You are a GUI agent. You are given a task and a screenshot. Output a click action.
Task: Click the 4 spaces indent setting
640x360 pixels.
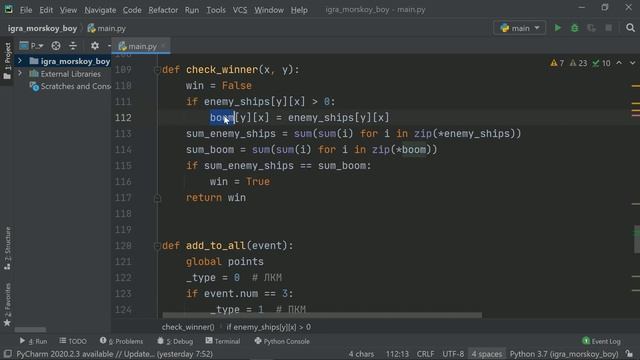[x=487, y=353]
